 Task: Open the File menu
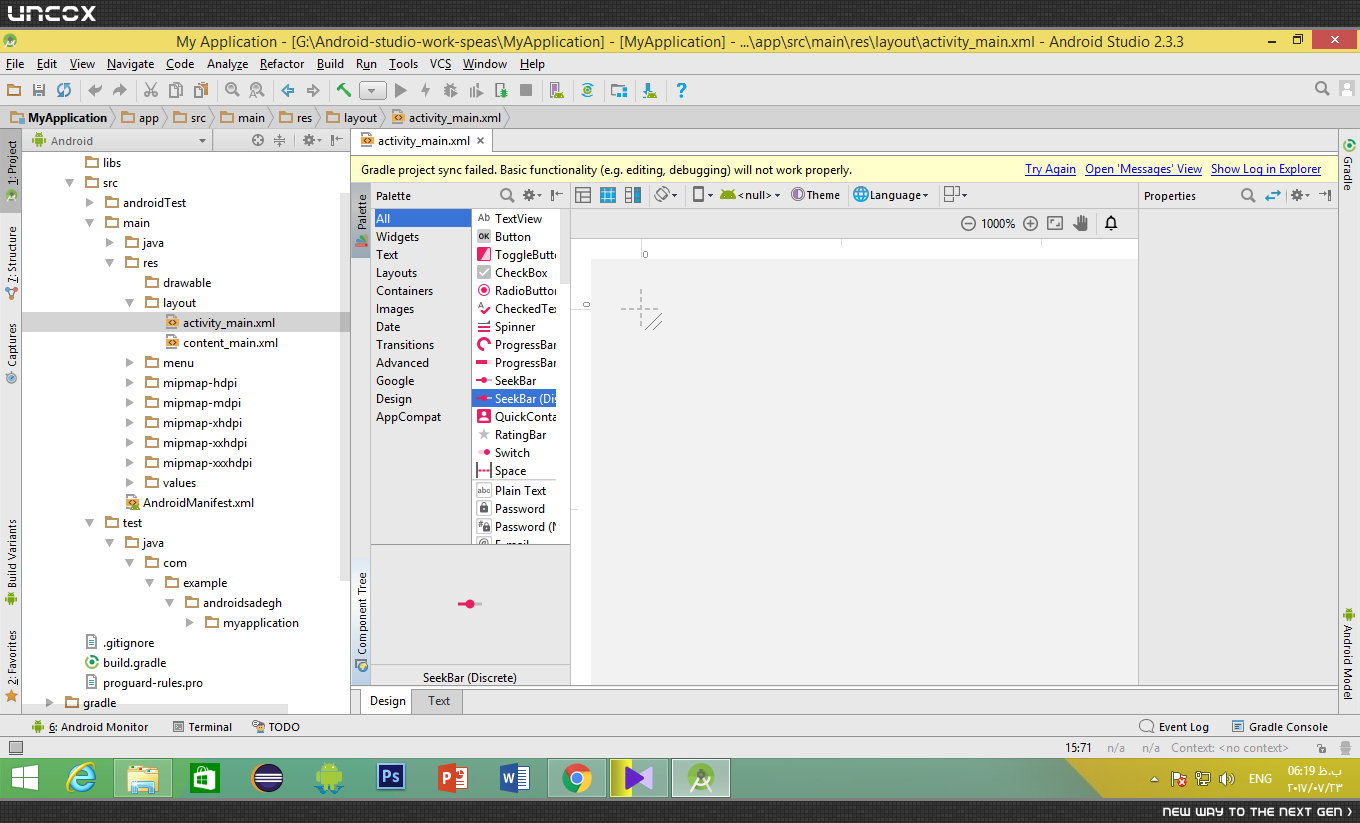pos(15,64)
